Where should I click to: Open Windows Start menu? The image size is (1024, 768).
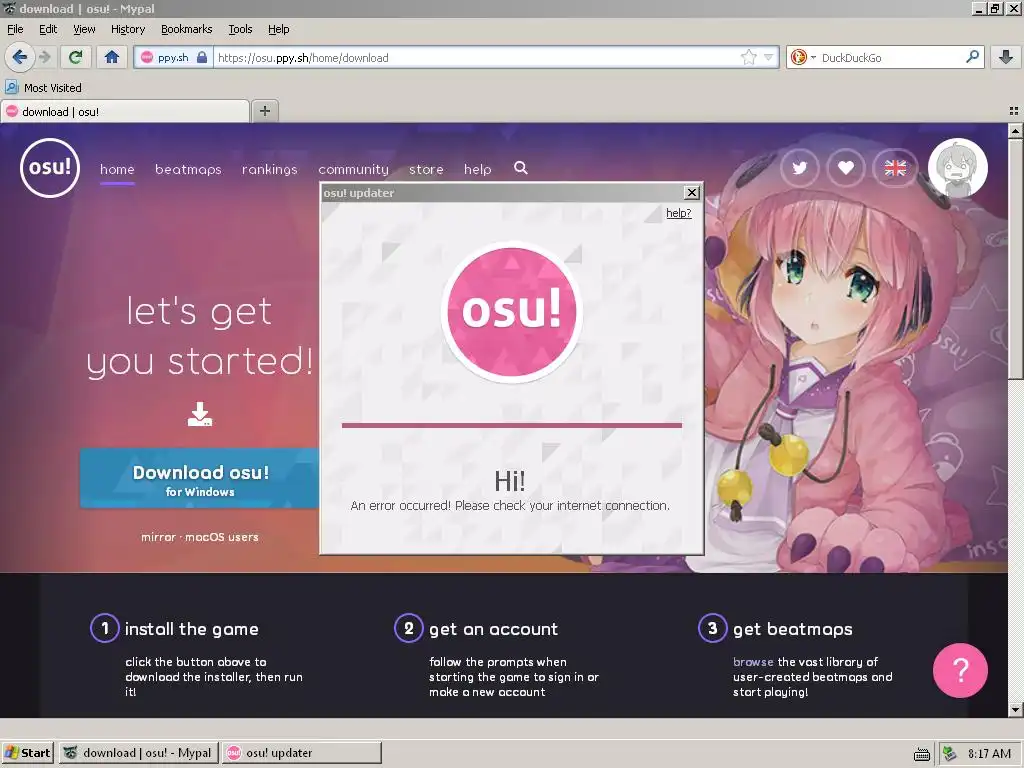[x=27, y=753]
